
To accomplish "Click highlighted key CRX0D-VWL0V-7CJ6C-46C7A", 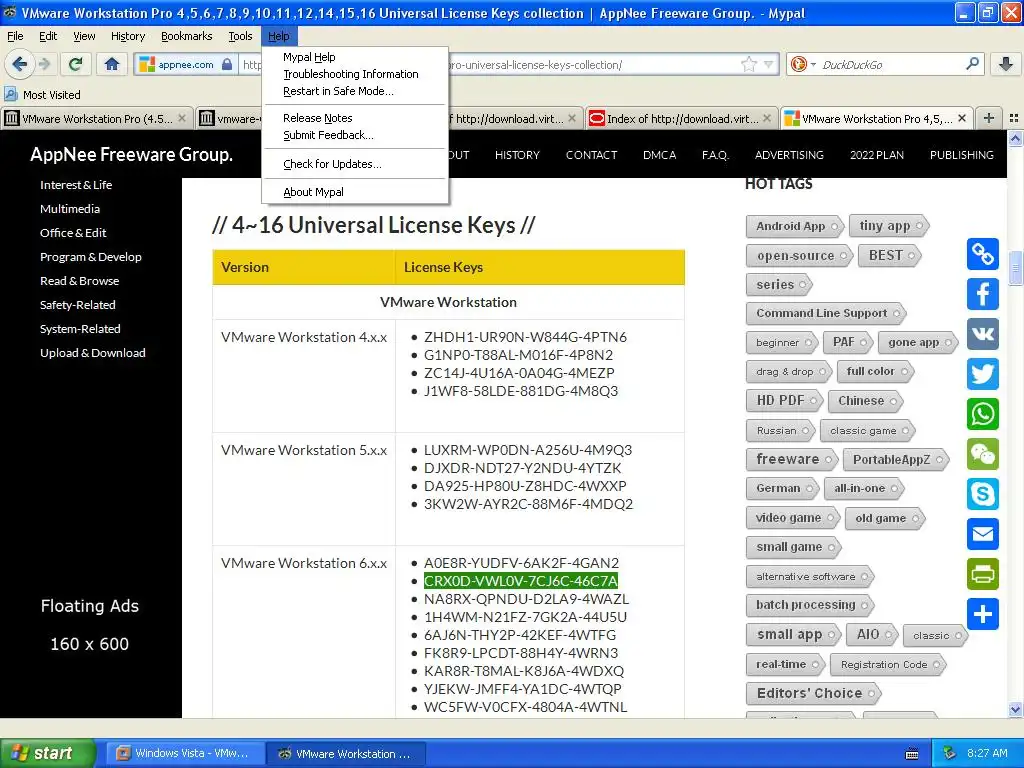I will pos(520,581).
